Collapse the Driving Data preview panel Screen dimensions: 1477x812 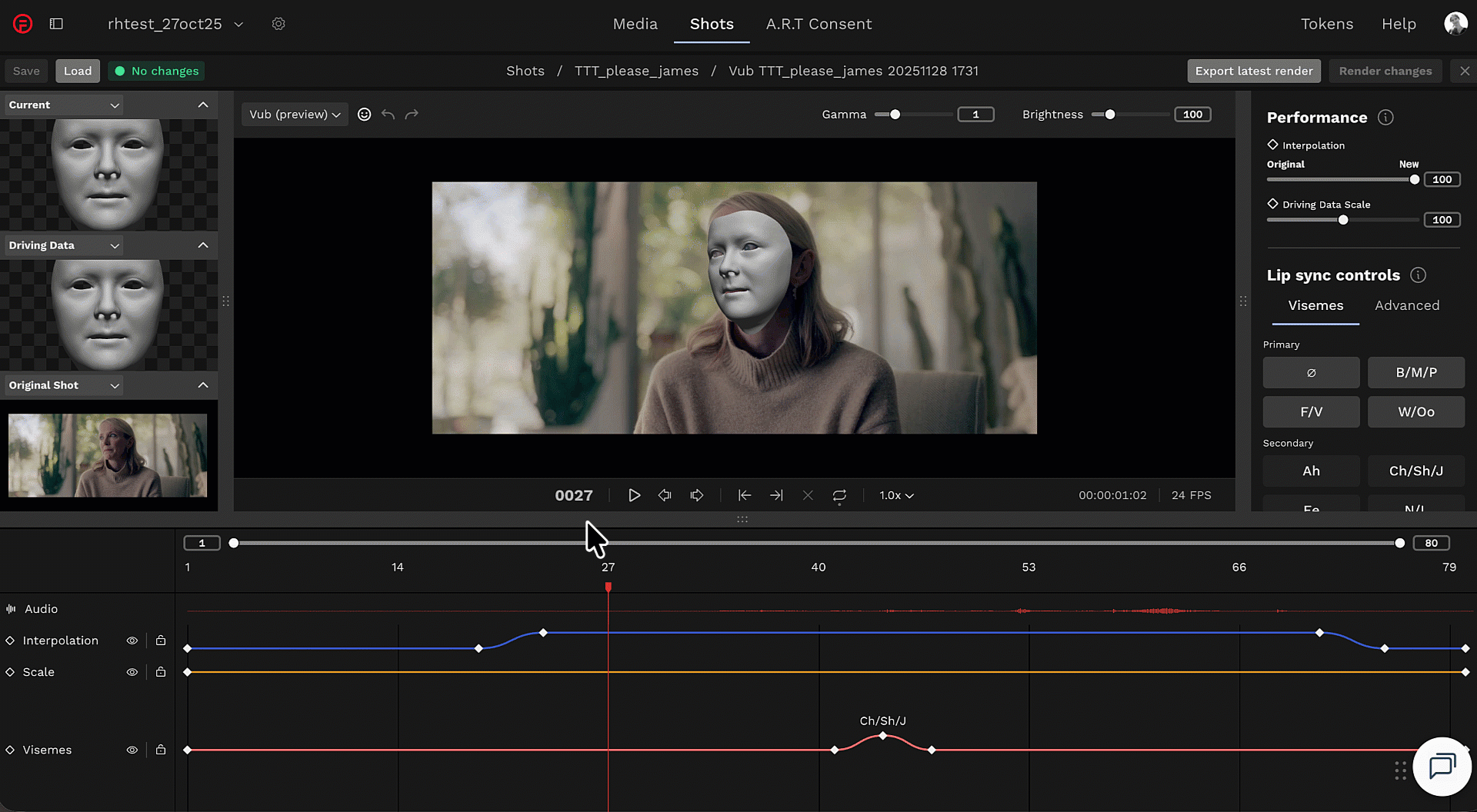(x=203, y=245)
